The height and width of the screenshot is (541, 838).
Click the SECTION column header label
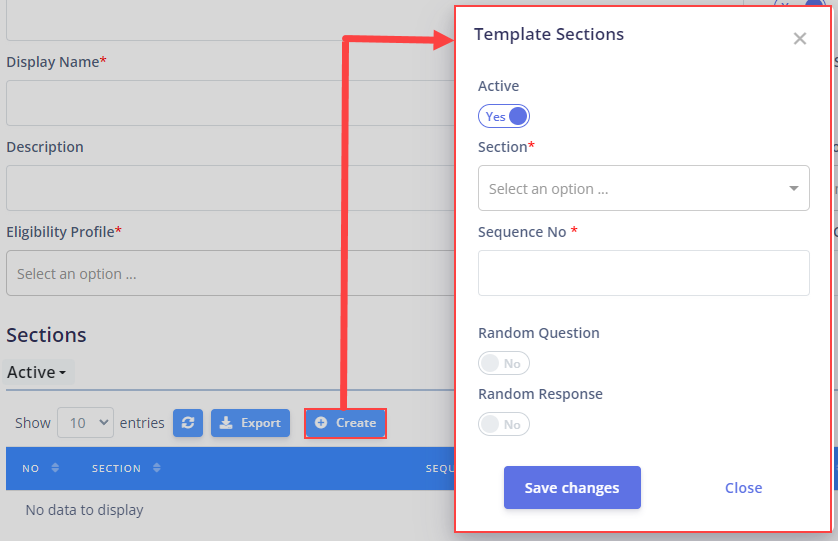click(x=116, y=468)
